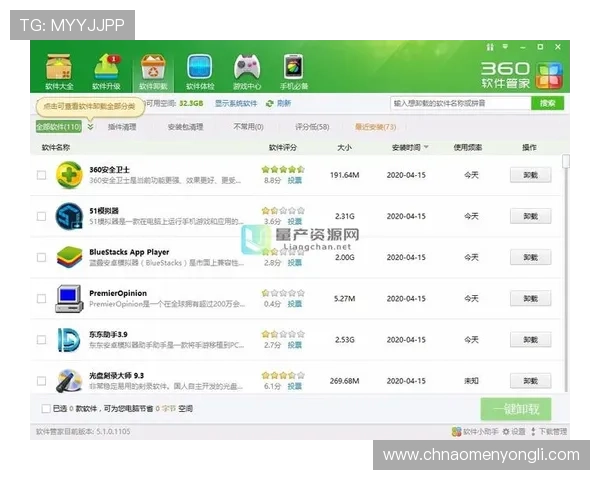The height and width of the screenshot is (480, 600).
Task: Open 下载管理 download manager icon
Action: click(x=533, y=432)
